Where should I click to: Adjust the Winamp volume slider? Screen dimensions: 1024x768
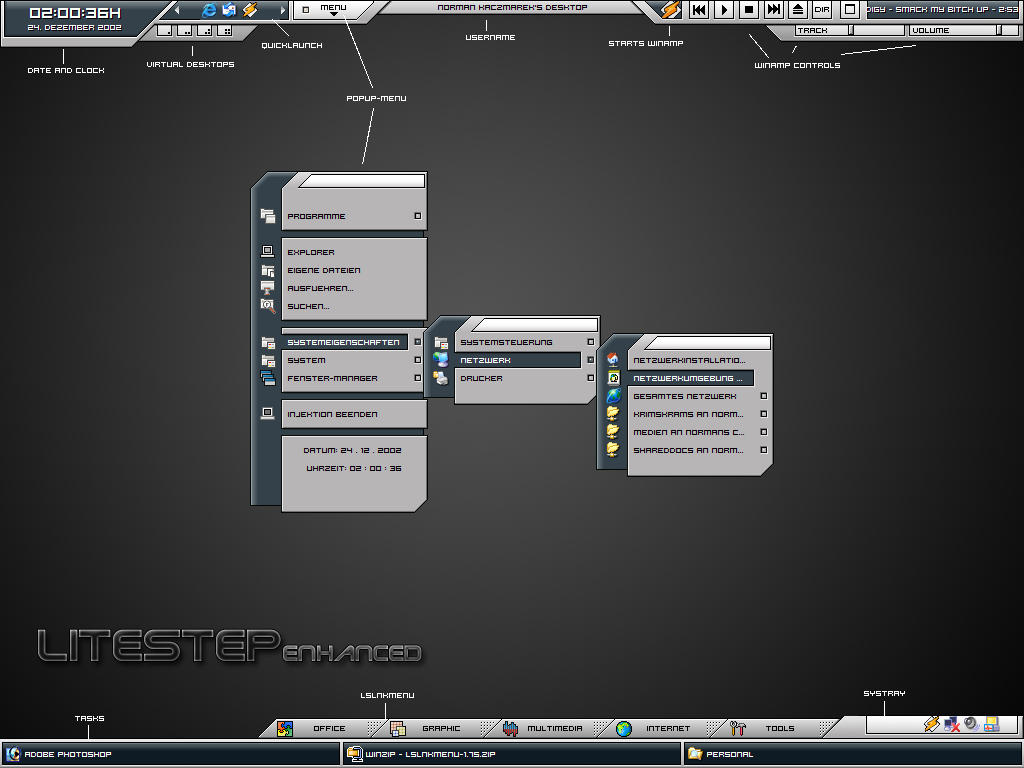[963, 31]
